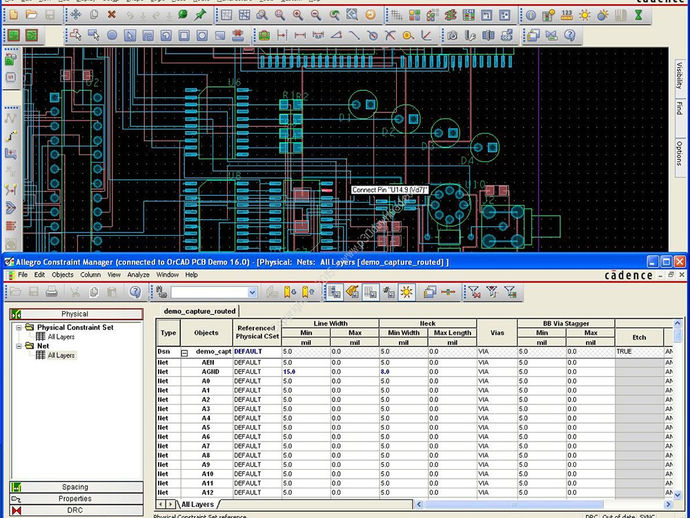Click the table scrollbar down arrow
Viewport: 690px width, 518px height.
678,495
